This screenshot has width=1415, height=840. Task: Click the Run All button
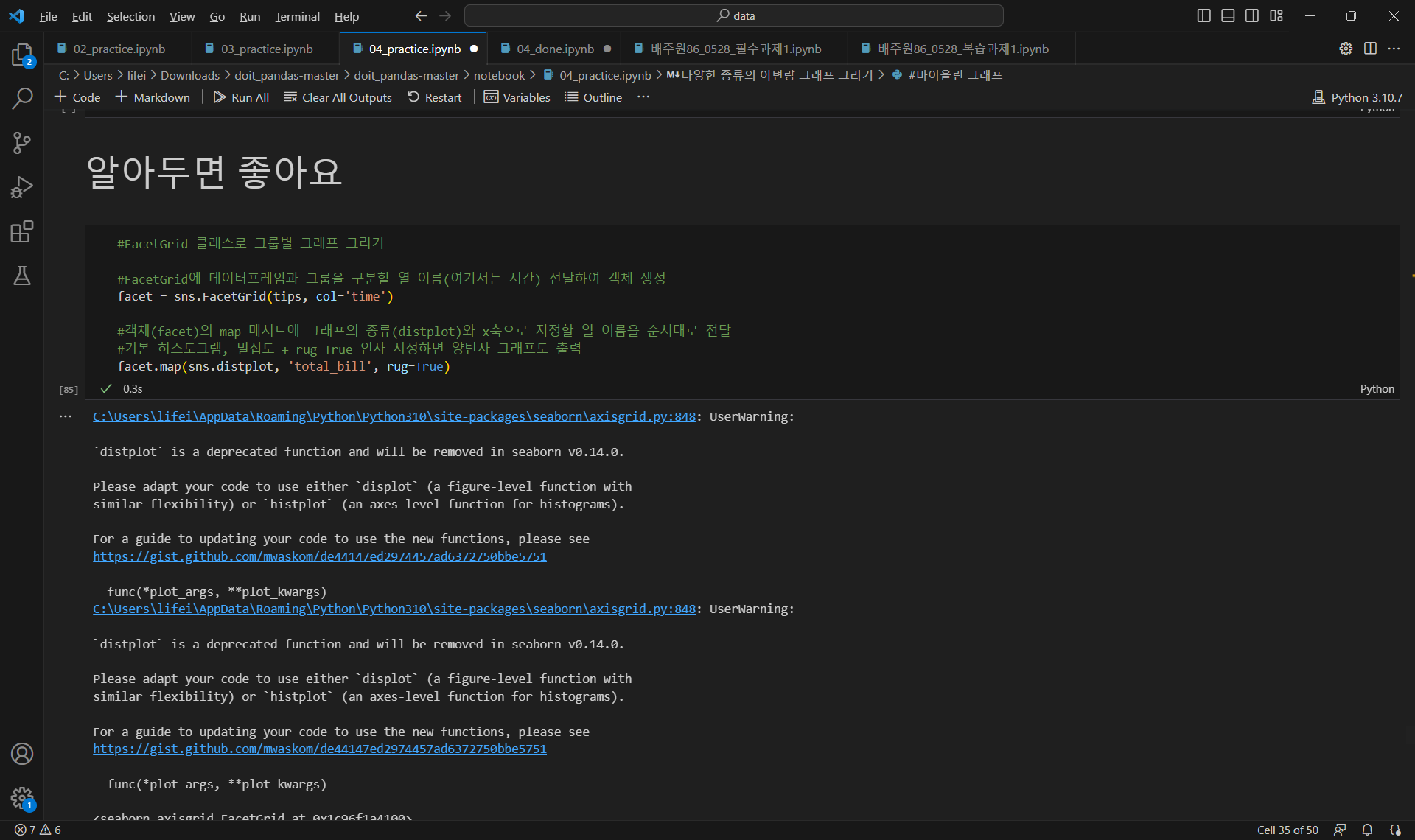coord(241,97)
